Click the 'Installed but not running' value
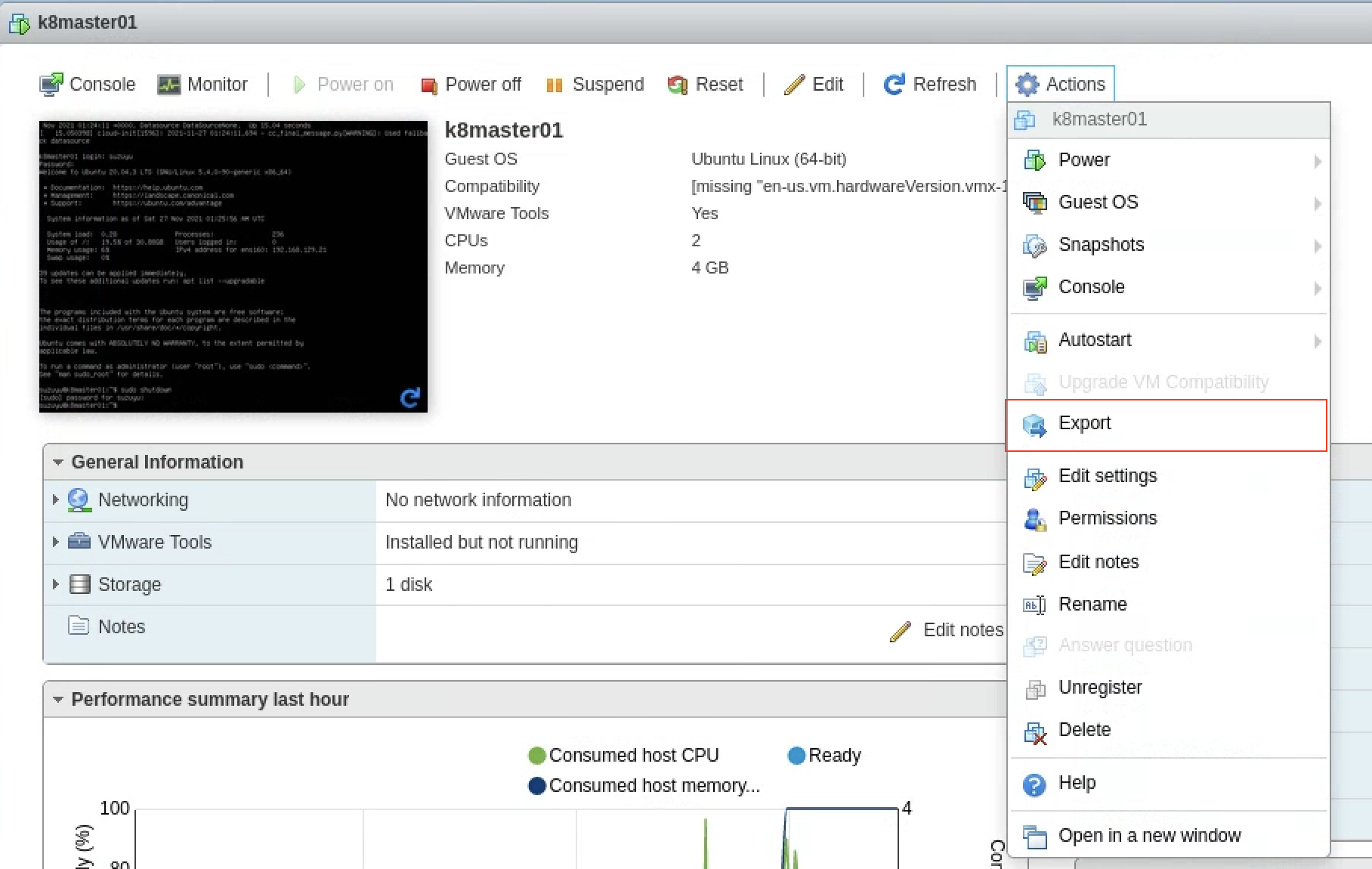Viewport: 1372px width, 869px height. [481, 543]
